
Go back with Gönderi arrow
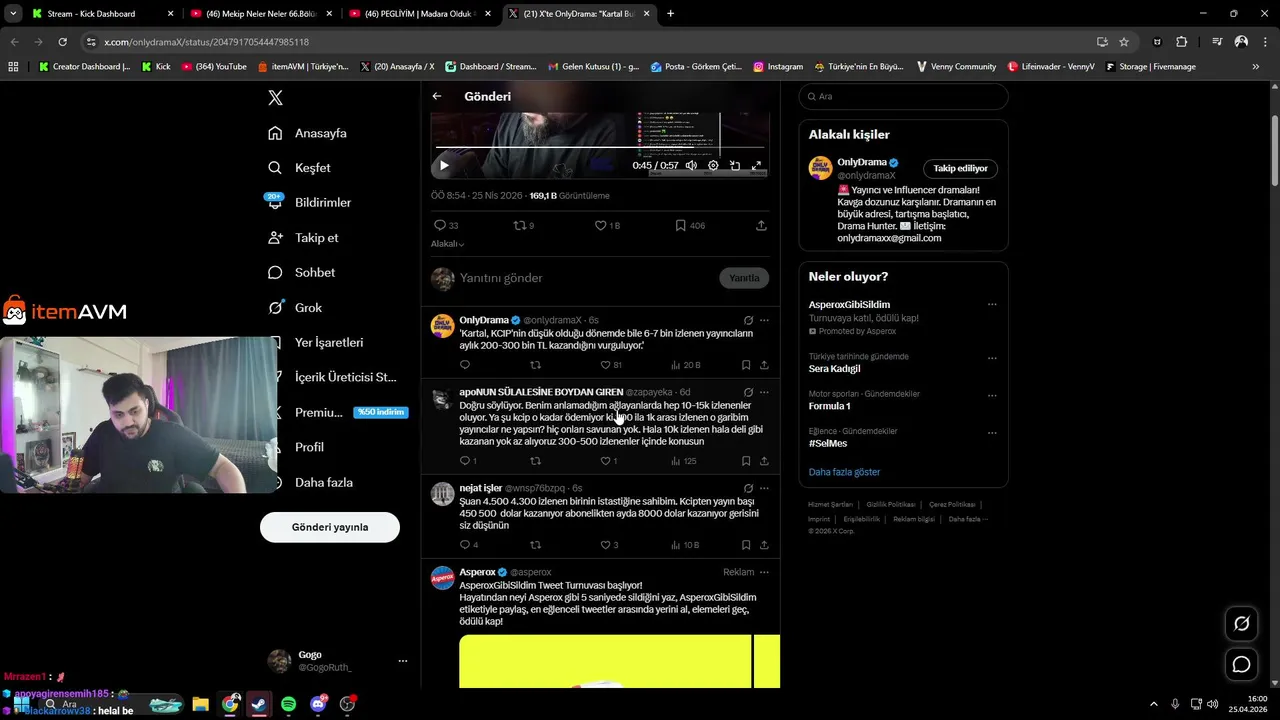437,96
